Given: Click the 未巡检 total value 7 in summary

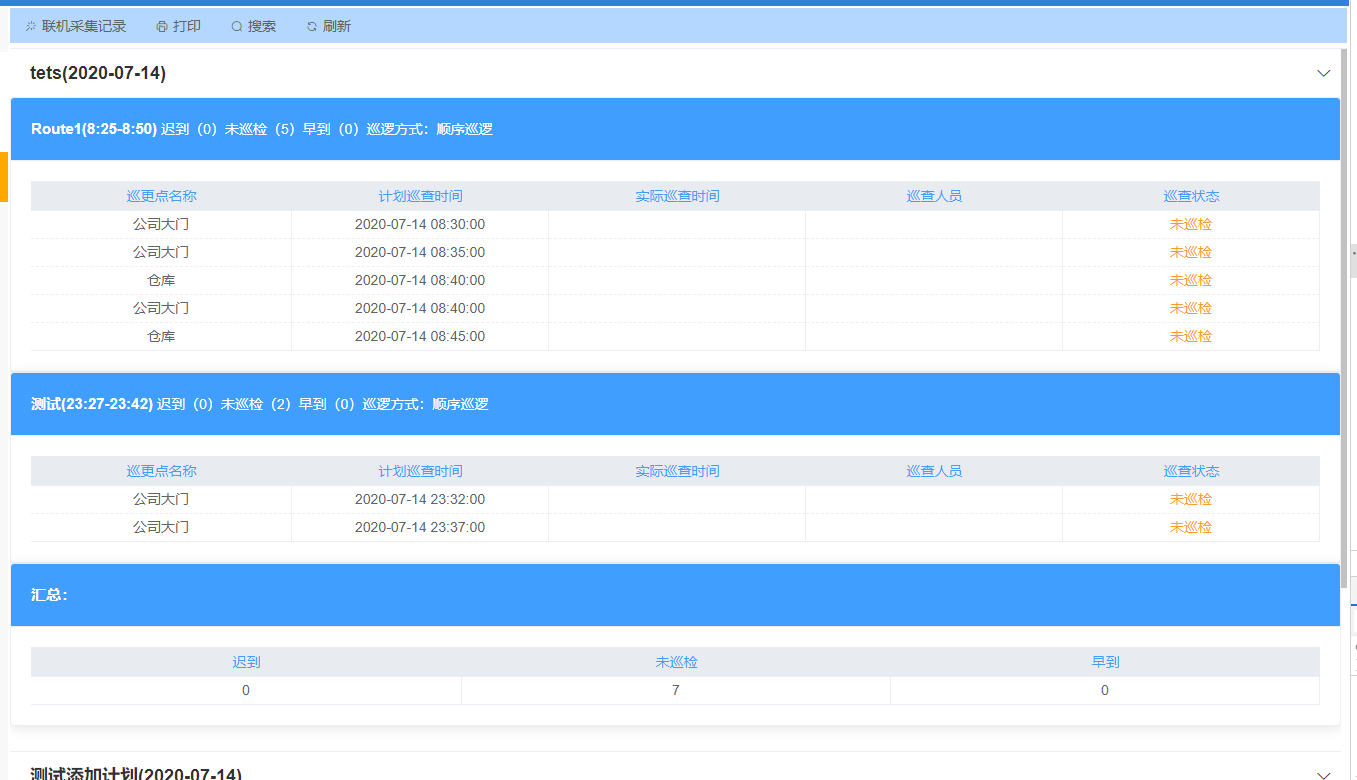Looking at the screenshot, I should pos(676,690).
